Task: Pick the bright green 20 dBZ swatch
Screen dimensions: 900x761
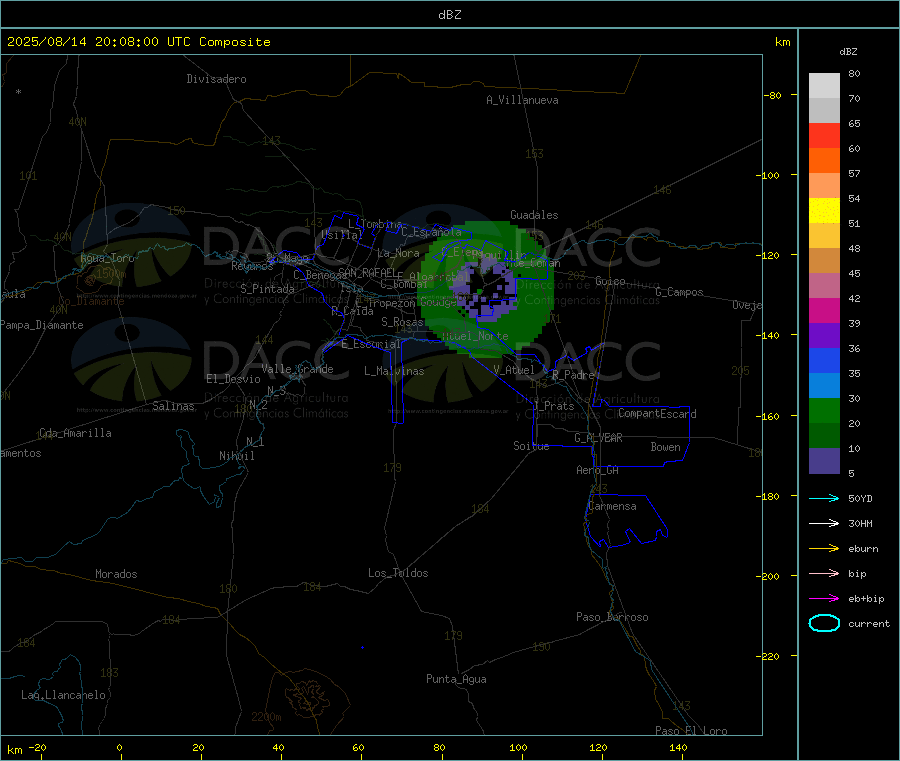Action: pos(824,410)
